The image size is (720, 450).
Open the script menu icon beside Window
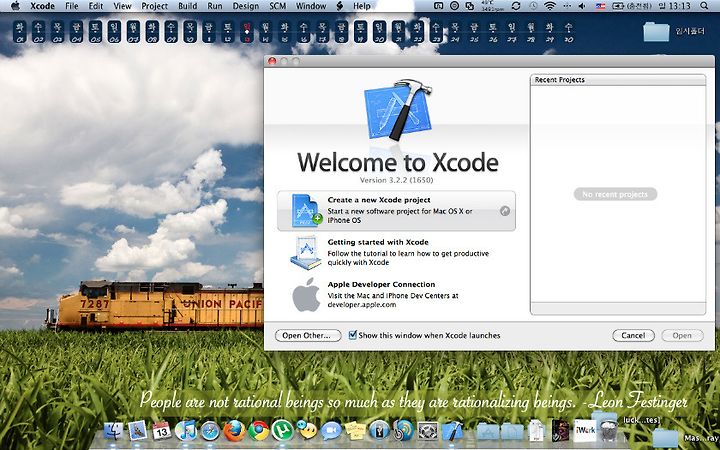(x=340, y=6)
